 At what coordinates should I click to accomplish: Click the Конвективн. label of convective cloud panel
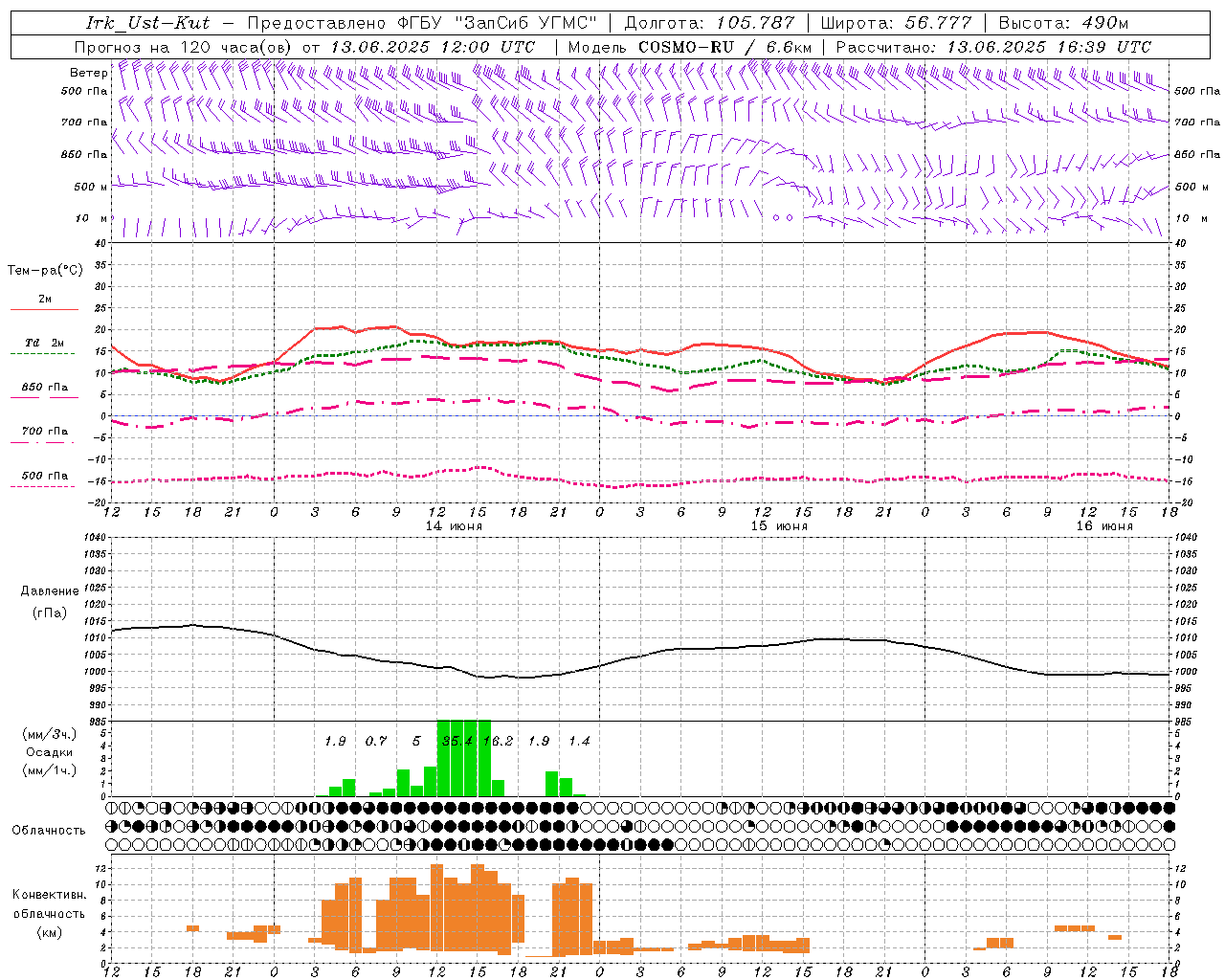click(49, 895)
